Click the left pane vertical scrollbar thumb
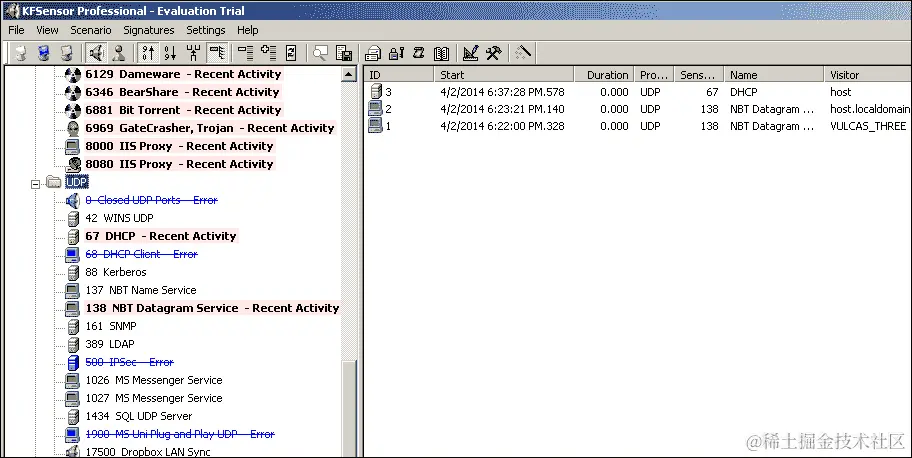Viewport: 912px width, 458px height. [x=349, y=407]
